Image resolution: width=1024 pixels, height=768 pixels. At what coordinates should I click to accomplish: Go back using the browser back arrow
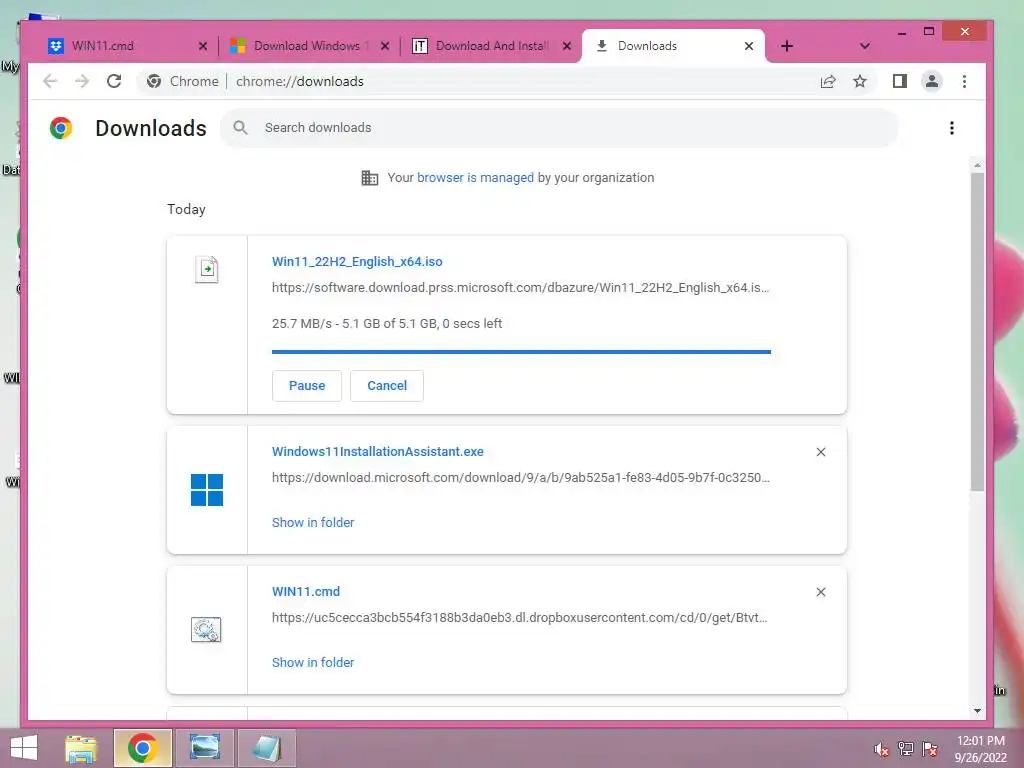pyautogui.click(x=50, y=81)
